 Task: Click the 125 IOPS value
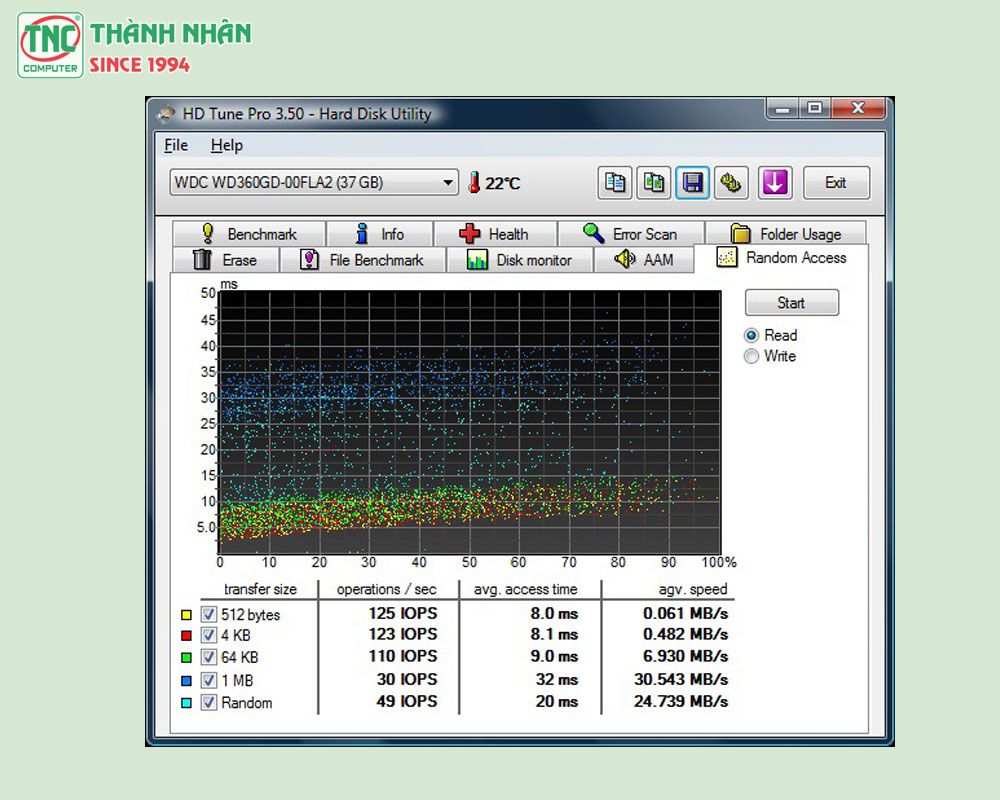[x=402, y=614]
